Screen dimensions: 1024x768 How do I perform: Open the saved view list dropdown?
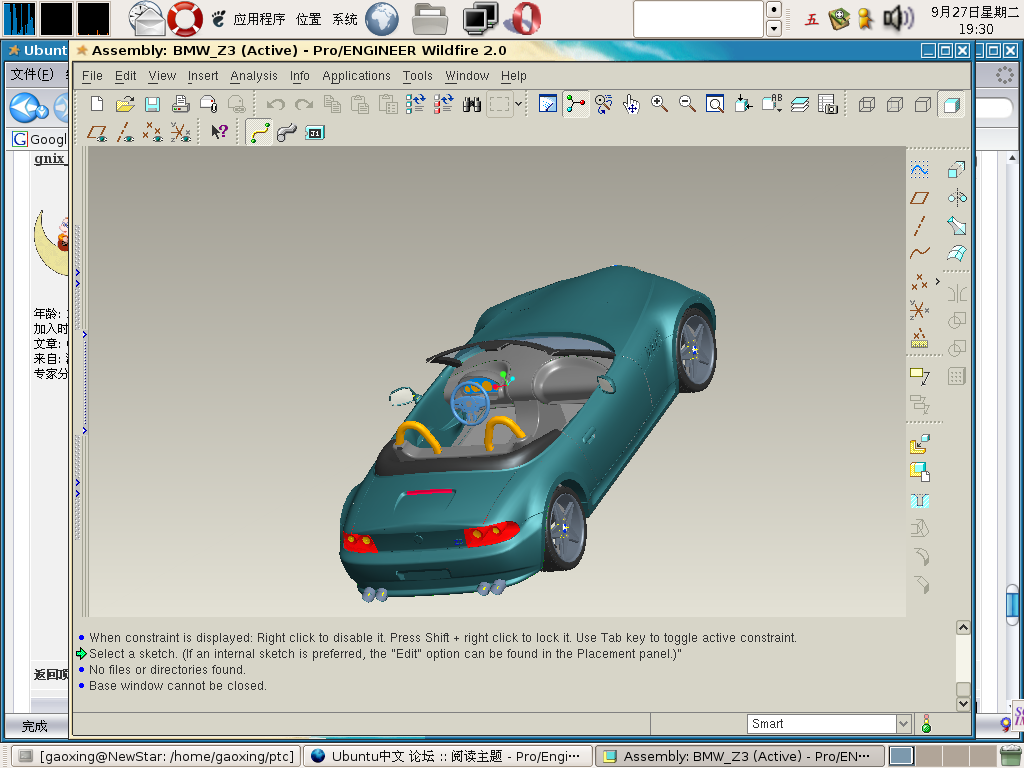(x=771, y=104)
